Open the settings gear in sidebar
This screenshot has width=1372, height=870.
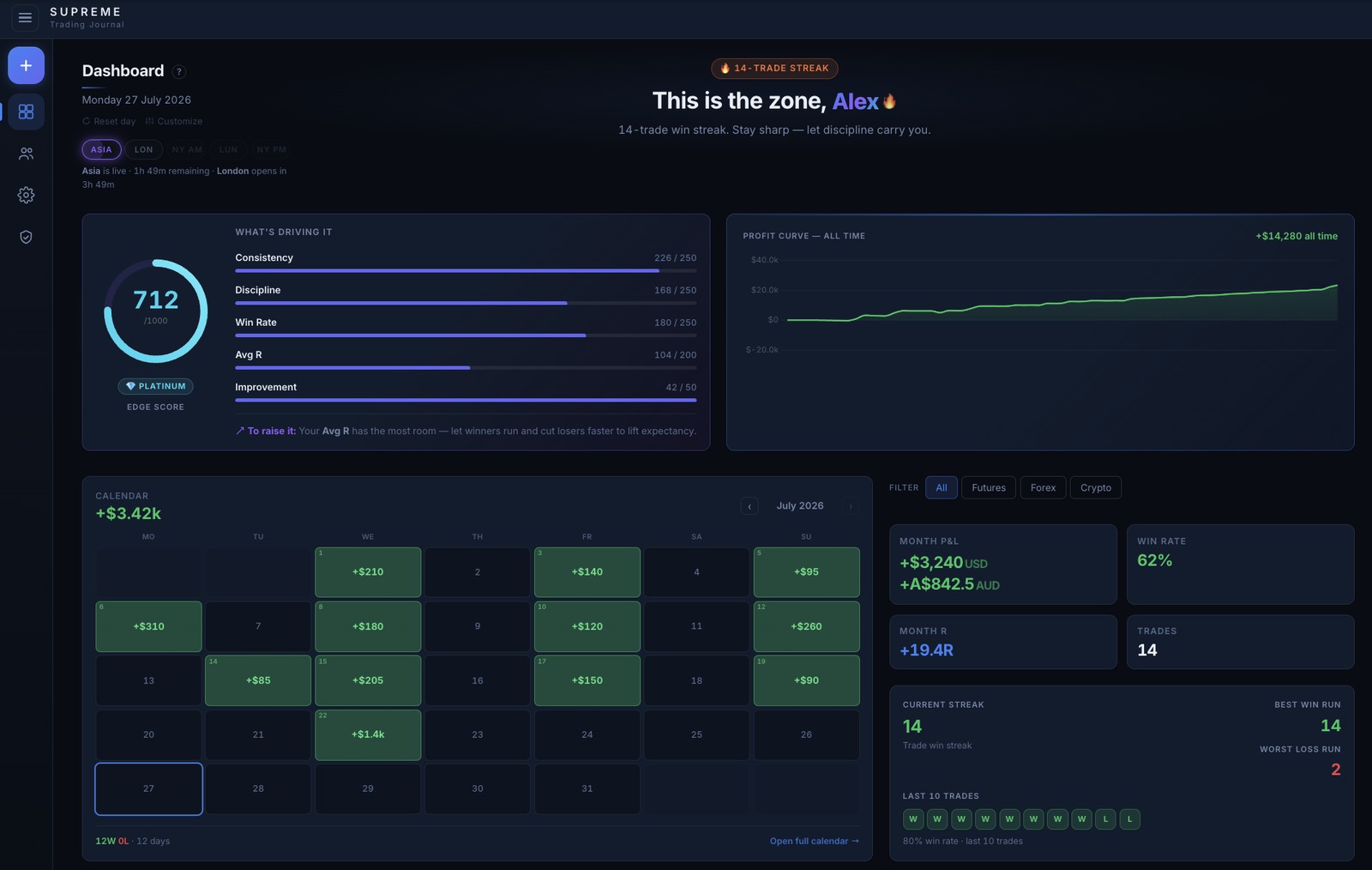coord(26,195)
